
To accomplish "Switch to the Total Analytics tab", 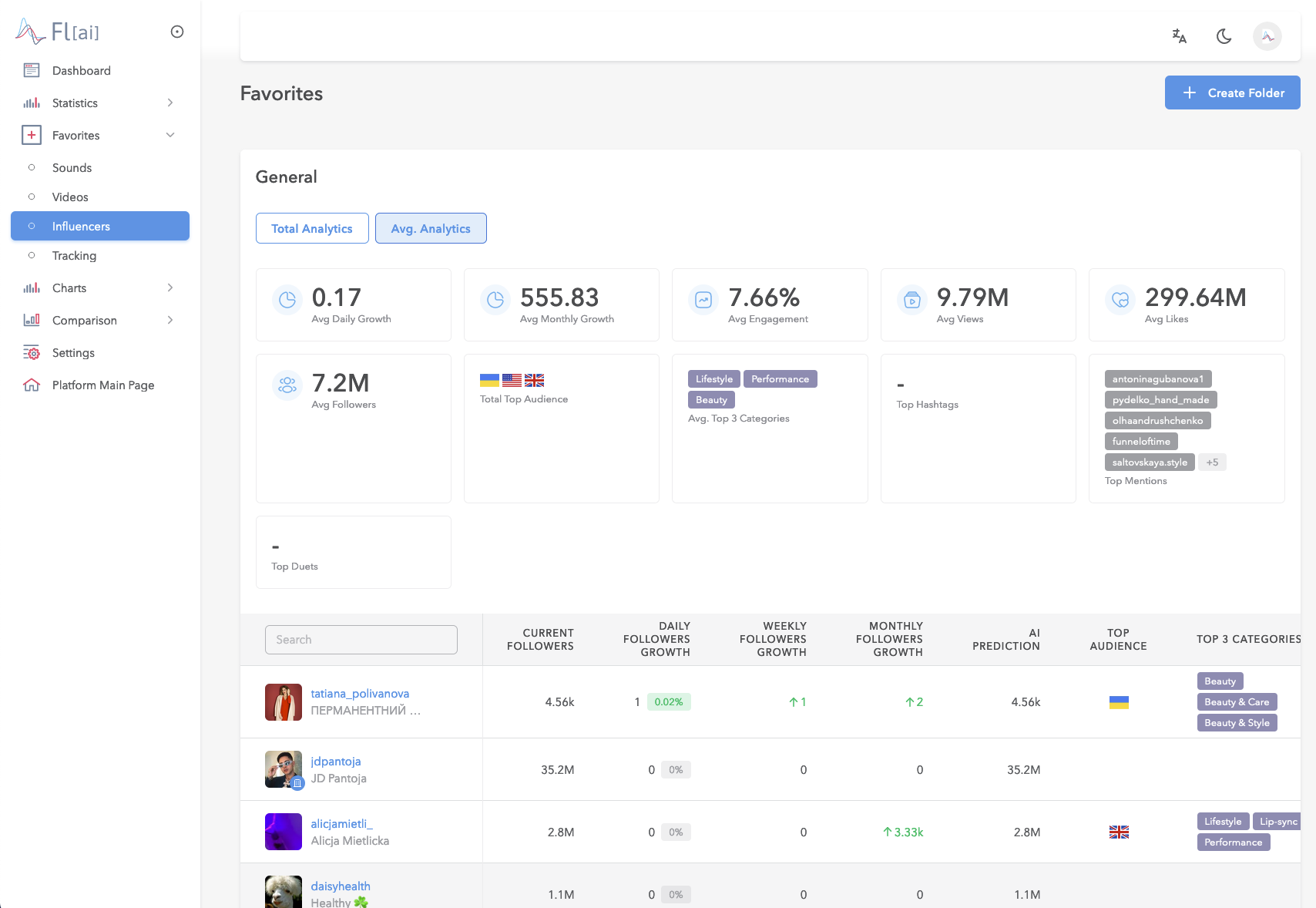I will coord(312,229).
